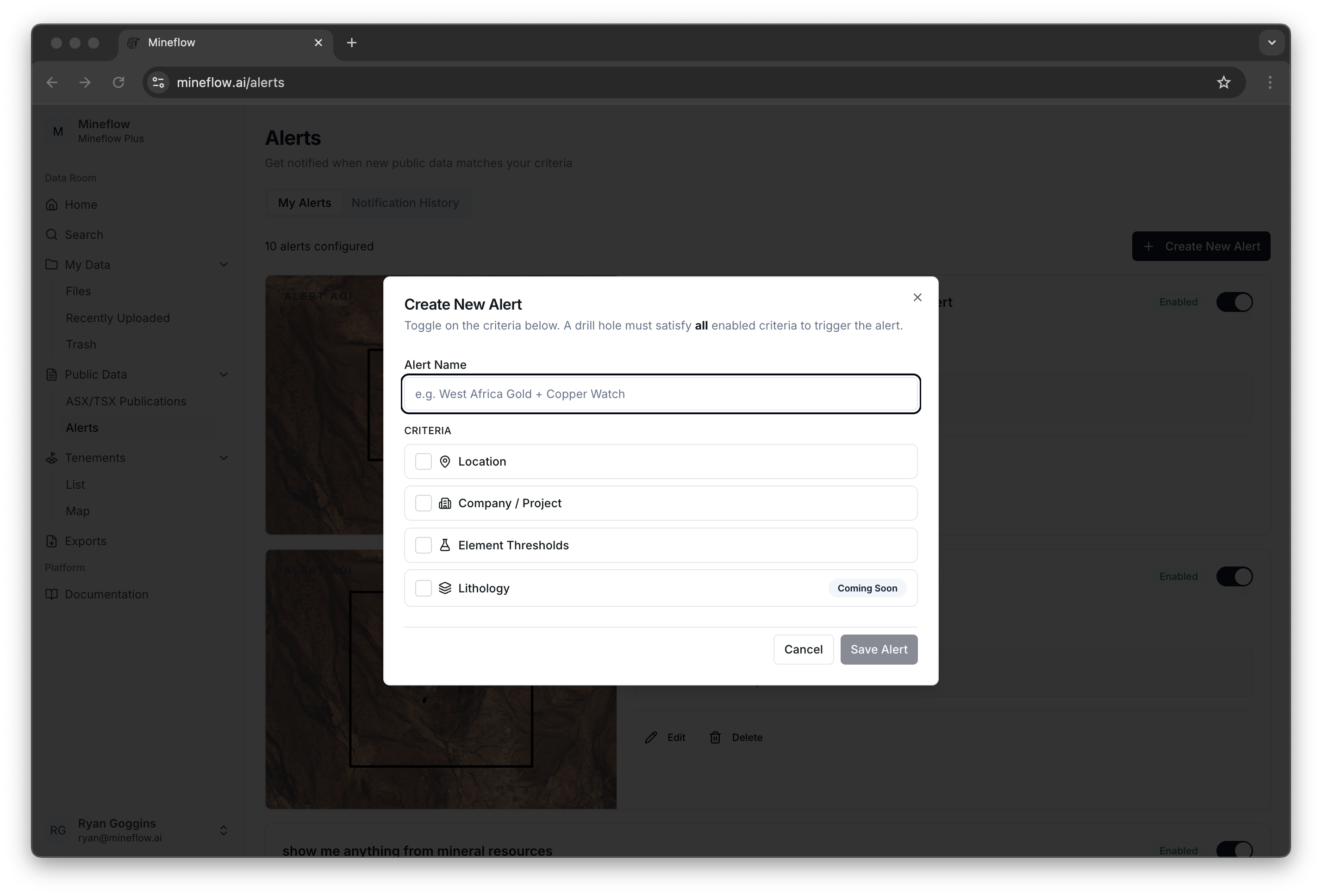The image size is (1322, 896).
Task: Click the Delete trash icon on alert
Action: pos(715,737)
